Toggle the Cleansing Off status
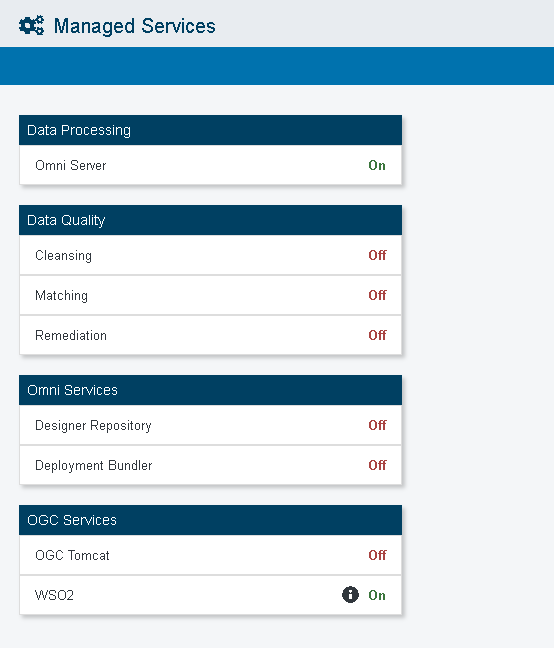Screen dimensions: 554x648 pos(377,255)
